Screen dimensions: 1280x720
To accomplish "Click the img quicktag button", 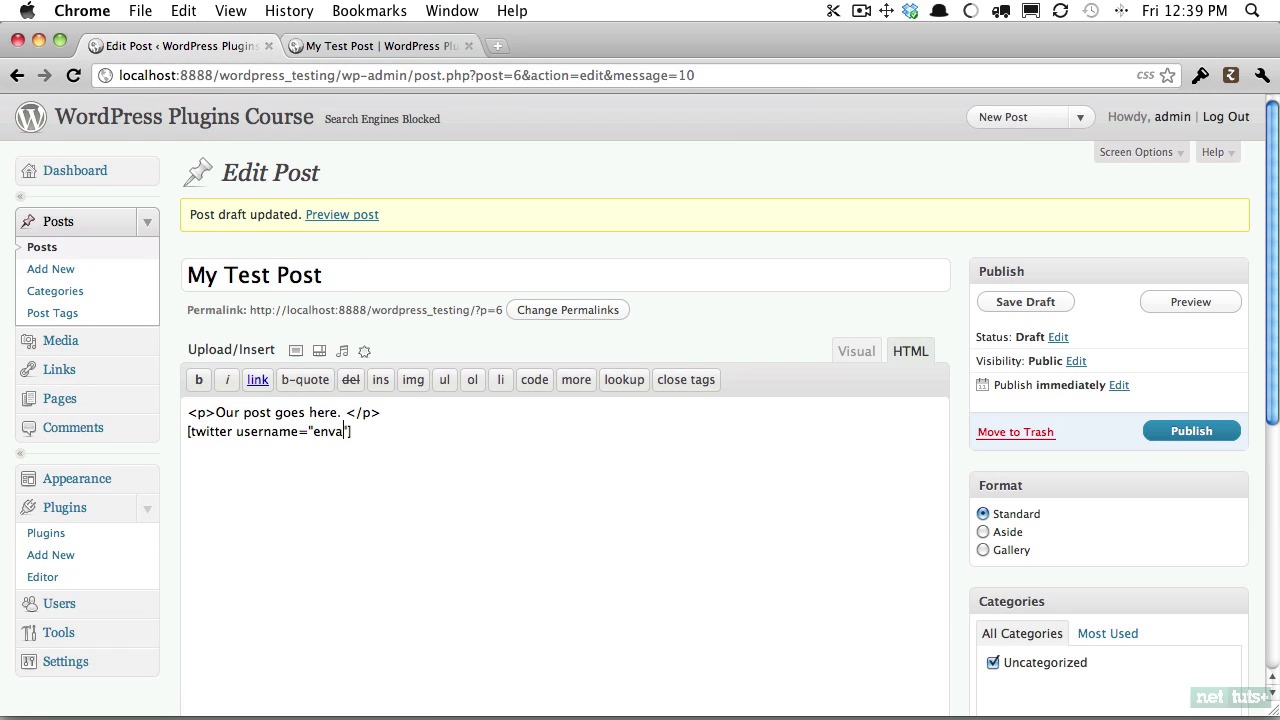I will click(413, 380).
